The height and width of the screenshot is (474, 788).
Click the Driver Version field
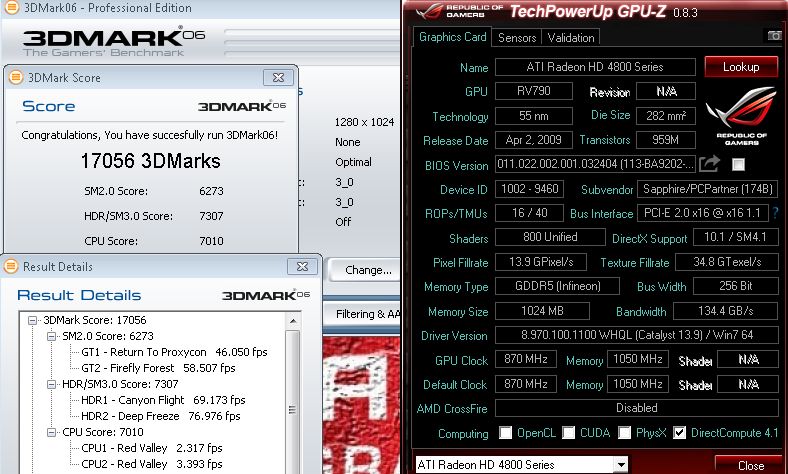pyautogui.click(x=637, y=335)
